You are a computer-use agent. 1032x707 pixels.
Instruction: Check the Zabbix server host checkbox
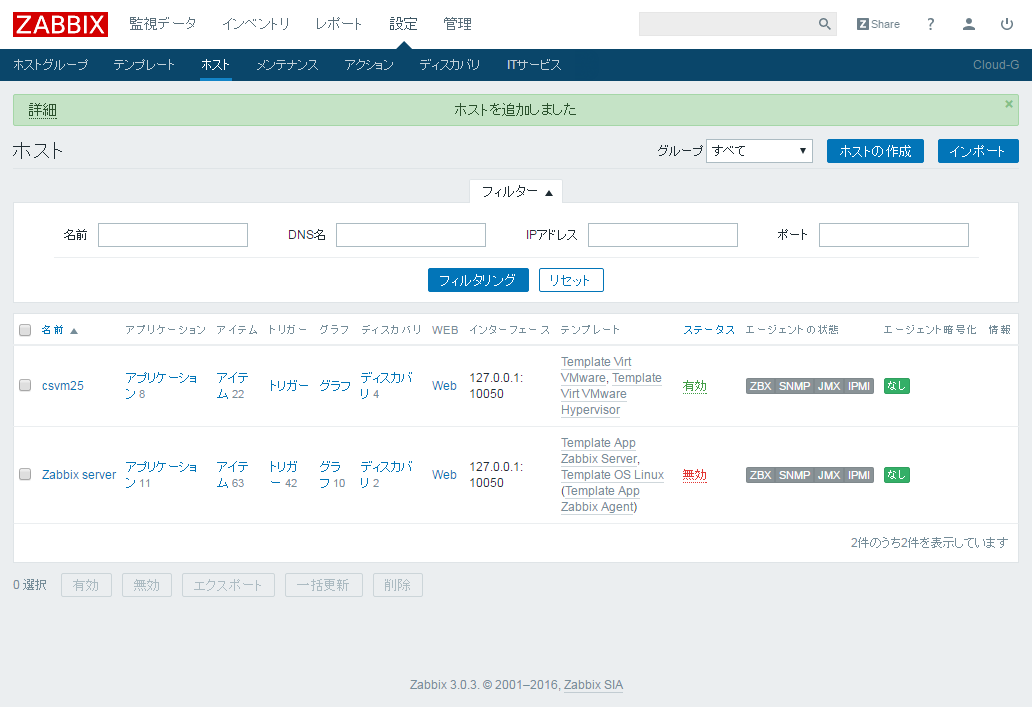(x=25, y=474)
